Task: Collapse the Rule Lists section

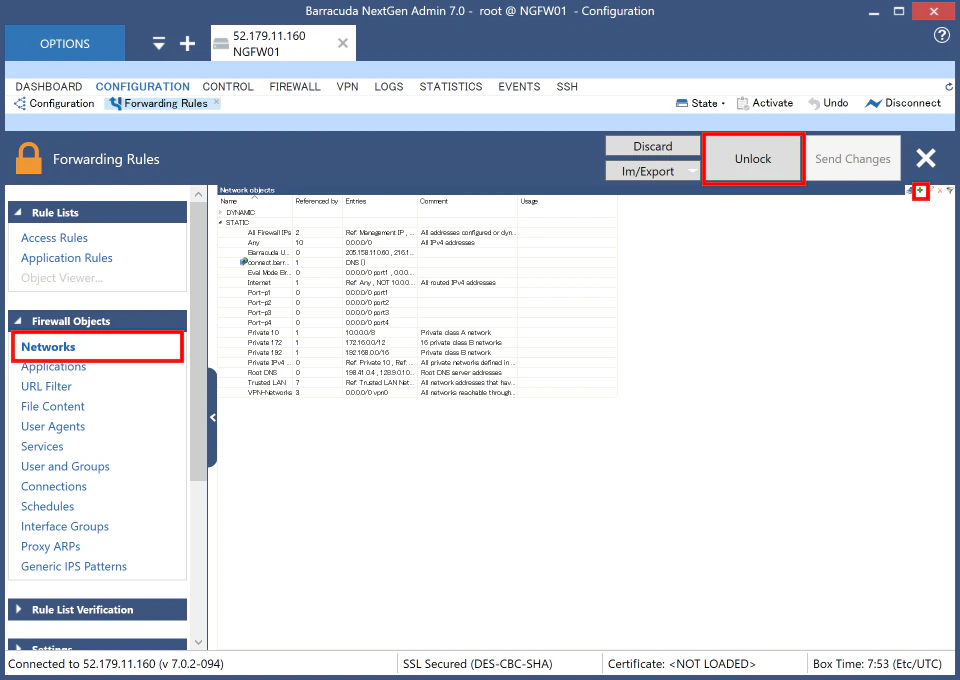Action: pos(18,212)
